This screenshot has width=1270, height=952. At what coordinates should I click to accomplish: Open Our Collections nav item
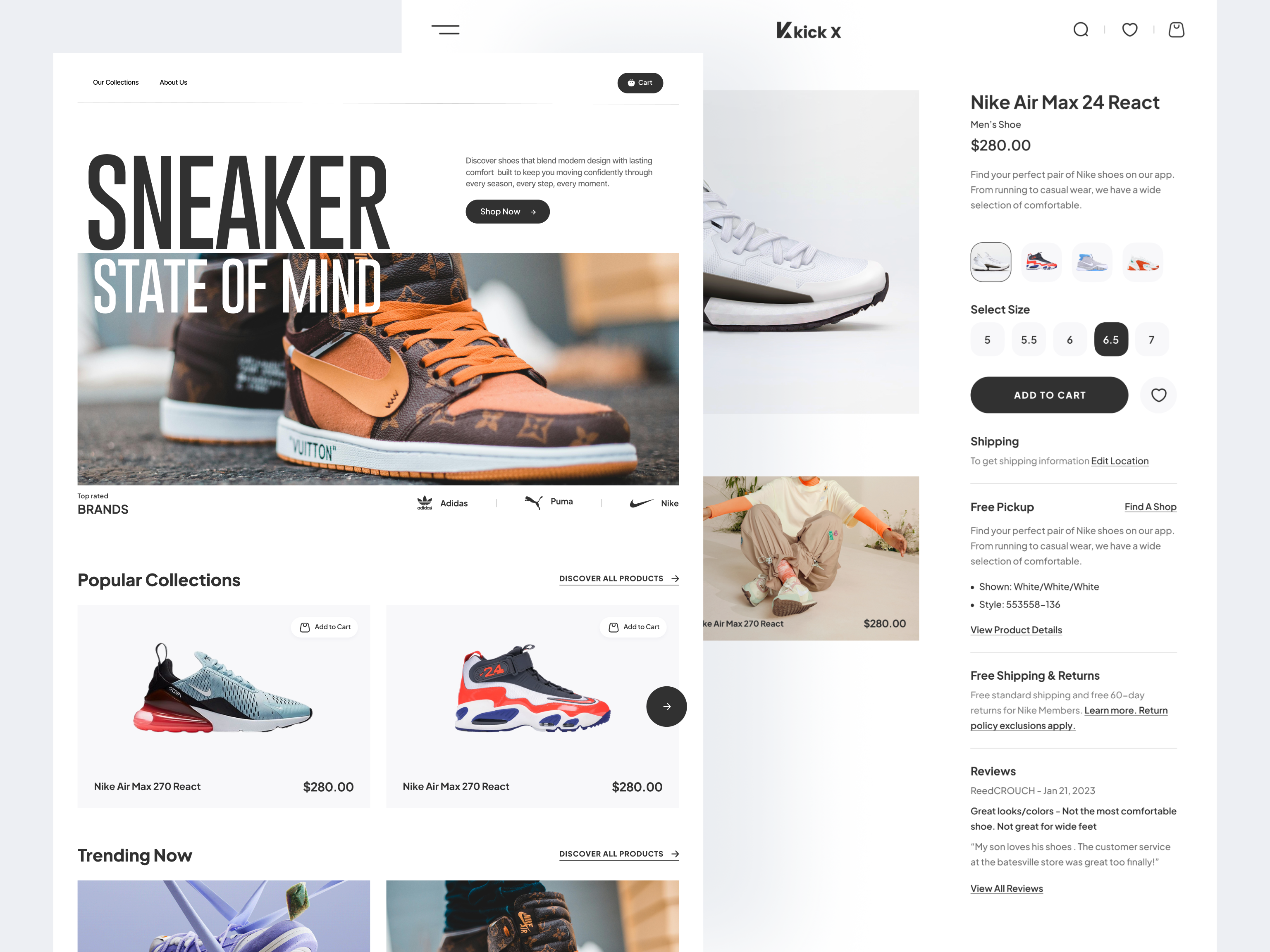116,83
